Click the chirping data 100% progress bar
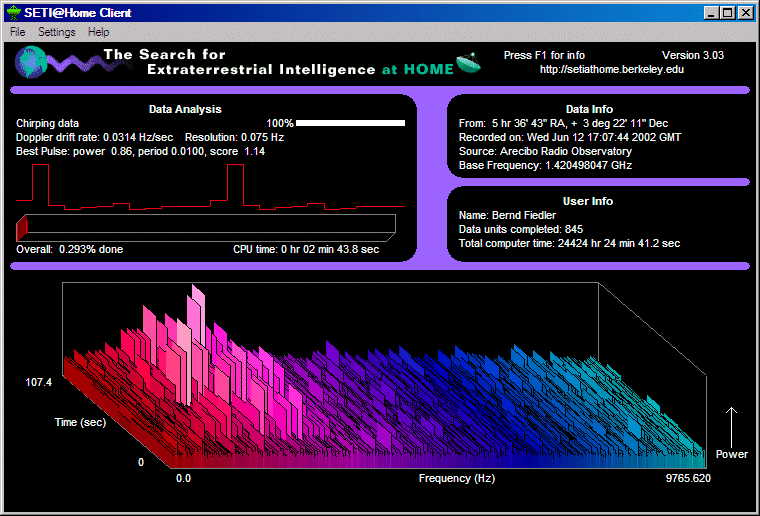The image size is (760, 516). coord(350,123)
